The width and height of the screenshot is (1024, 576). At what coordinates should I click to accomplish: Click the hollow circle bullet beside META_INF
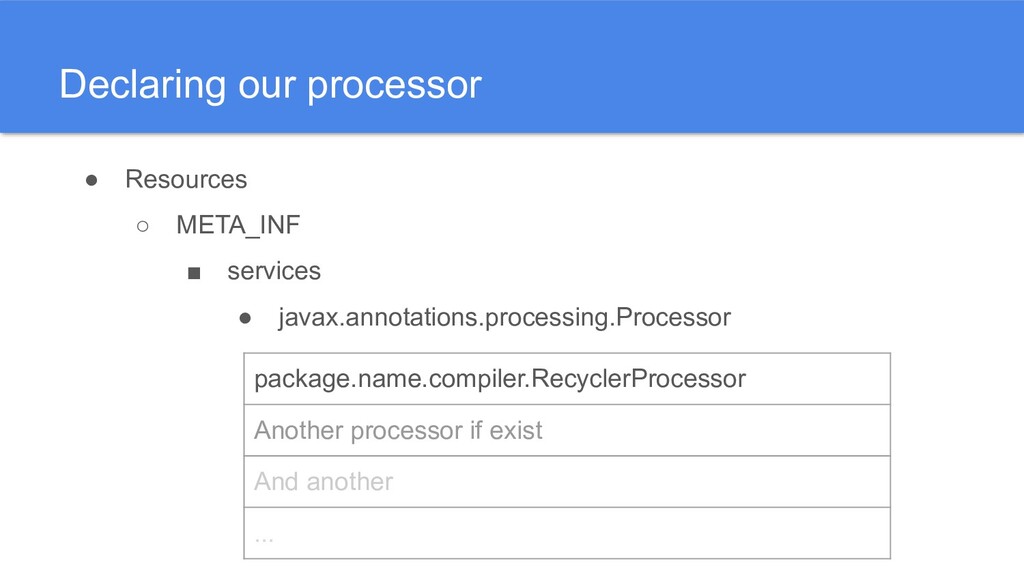tap(142, 226)
